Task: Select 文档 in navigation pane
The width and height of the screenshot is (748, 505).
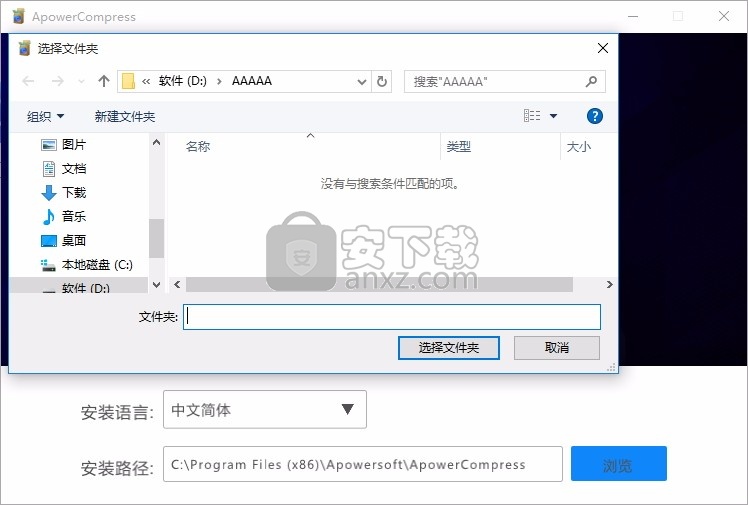Action: click(x=74, y=168)
